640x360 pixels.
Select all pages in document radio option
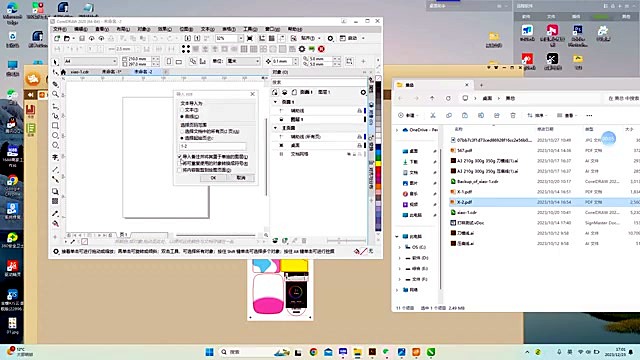click(210, 131)
